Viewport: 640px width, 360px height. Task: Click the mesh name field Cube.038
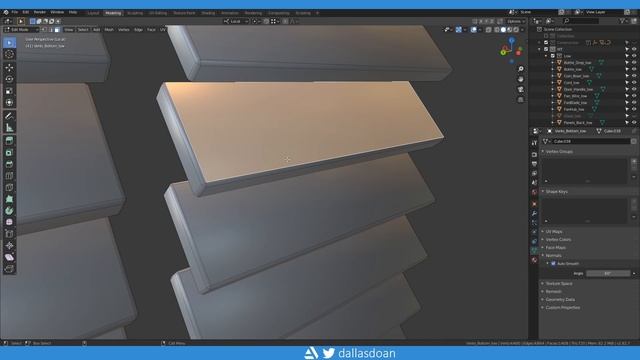[591, 141]
